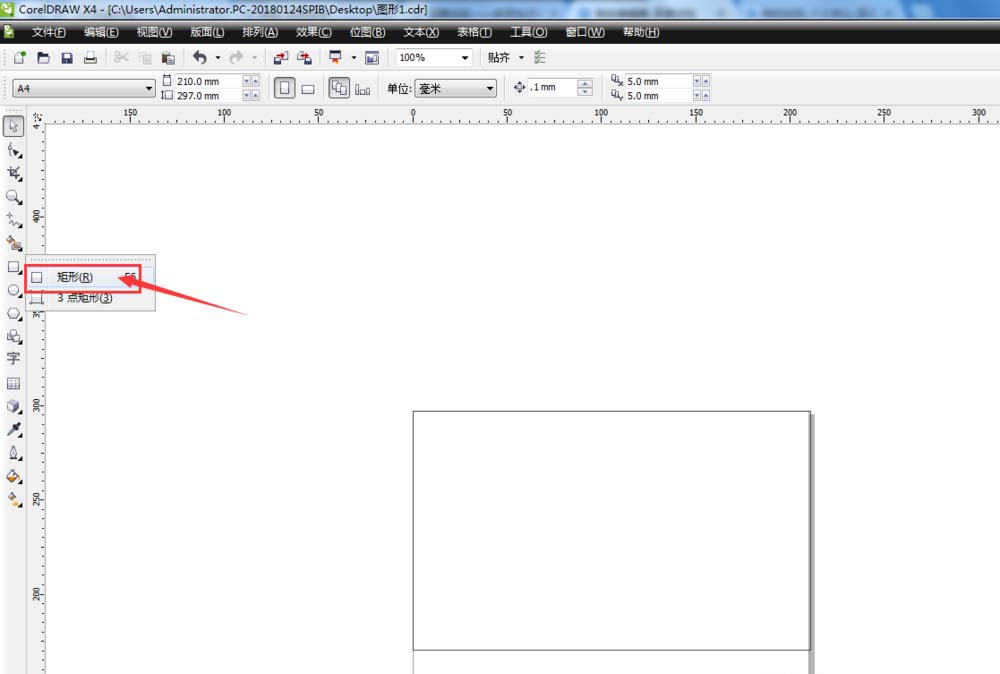Click the .1 mm nudge offset field
Image resolution: width=1000 pixels, height=674 pixels.
pyautogui.click(x=552, y=87)
